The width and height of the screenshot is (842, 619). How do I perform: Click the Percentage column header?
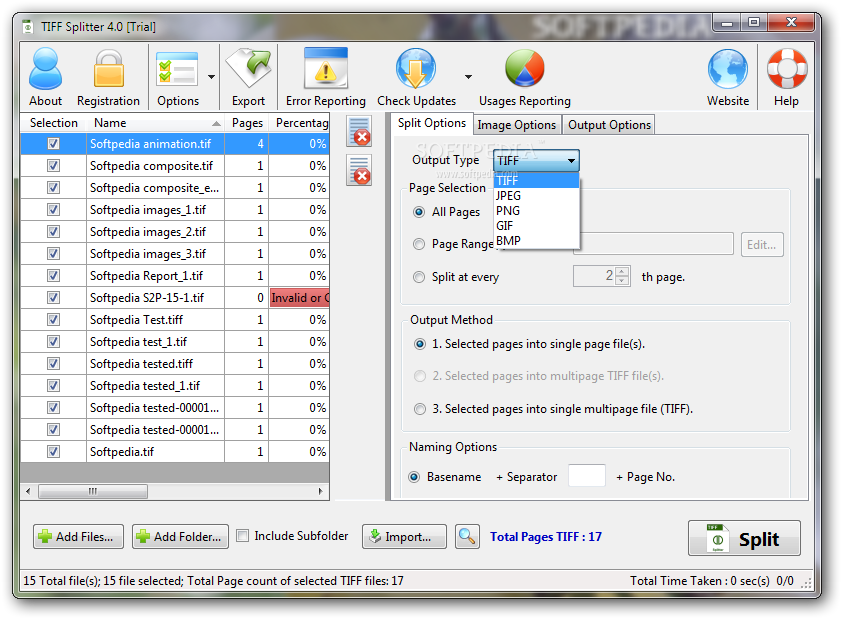tap(300, 123)
